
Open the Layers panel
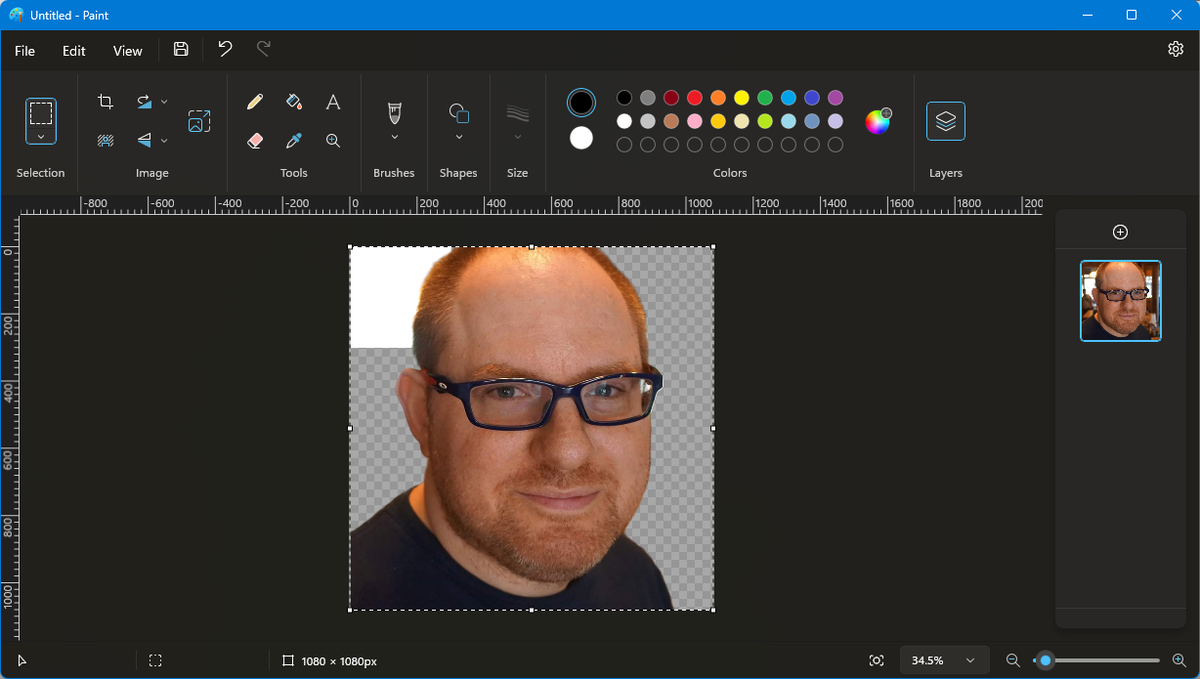coord(945,121)
